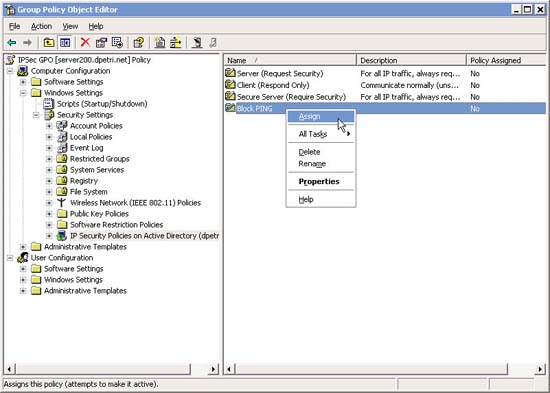550x393 pixels.
Task: Expand Software Settings under Computer Configuration
Action: click(23, 82)
